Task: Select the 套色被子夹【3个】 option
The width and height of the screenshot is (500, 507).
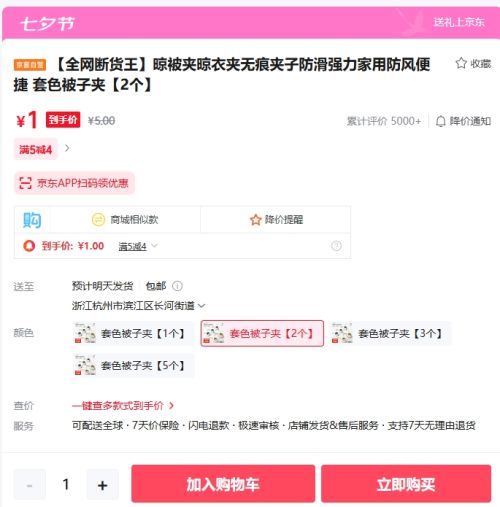Action: tap(391, 333)
